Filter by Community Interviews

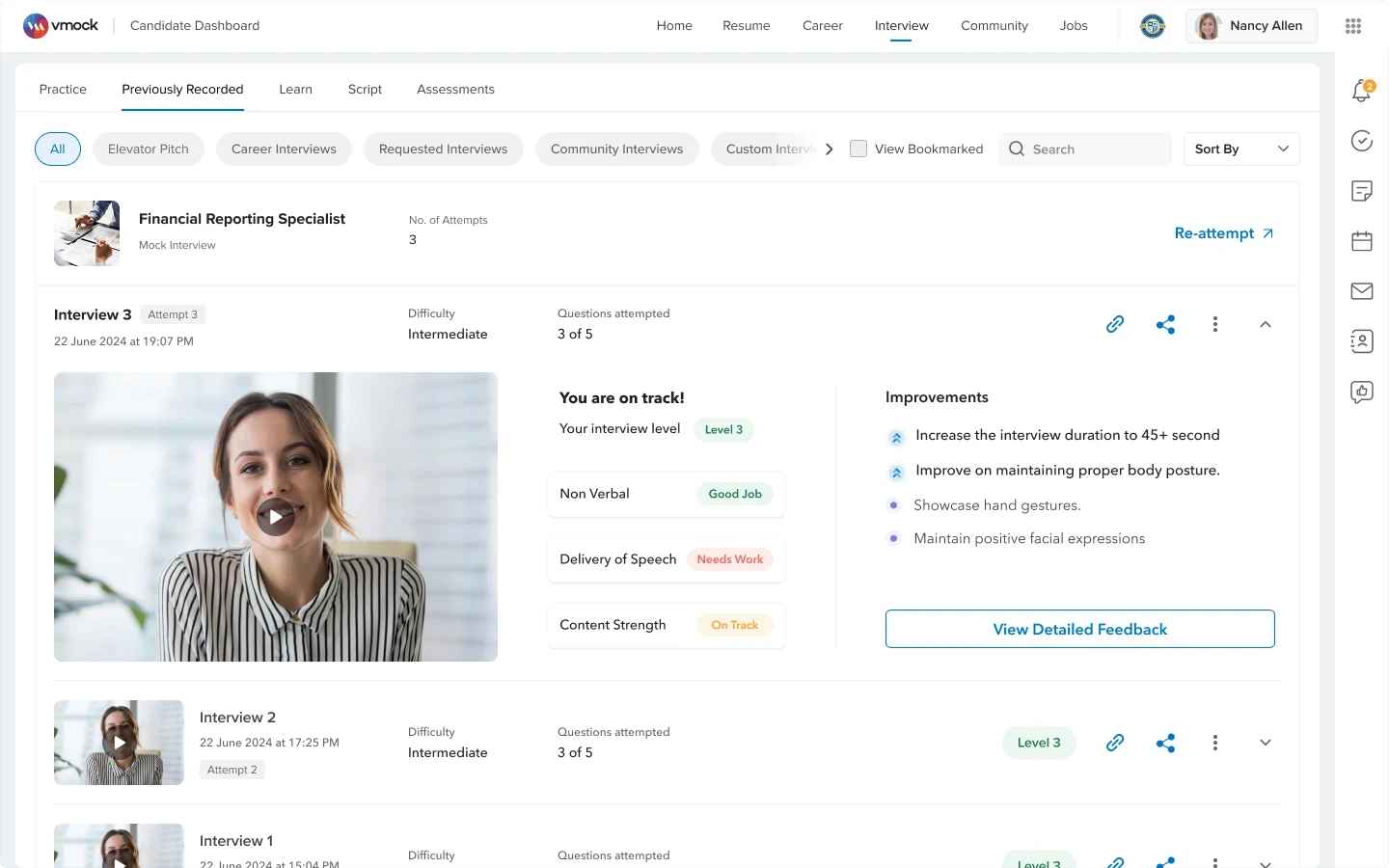(616, 149)
